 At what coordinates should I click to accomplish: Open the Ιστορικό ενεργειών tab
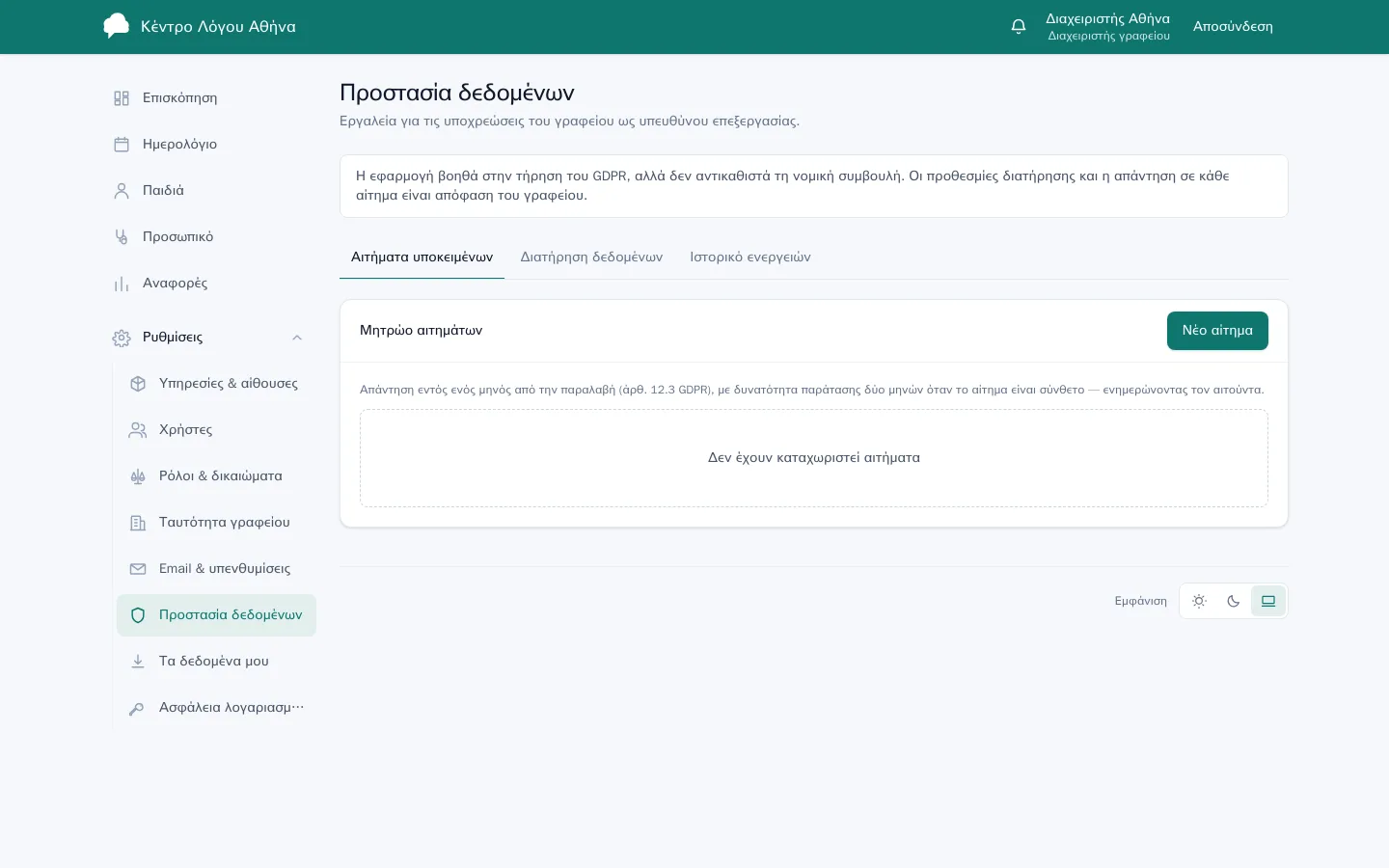(x=750, y=258)
